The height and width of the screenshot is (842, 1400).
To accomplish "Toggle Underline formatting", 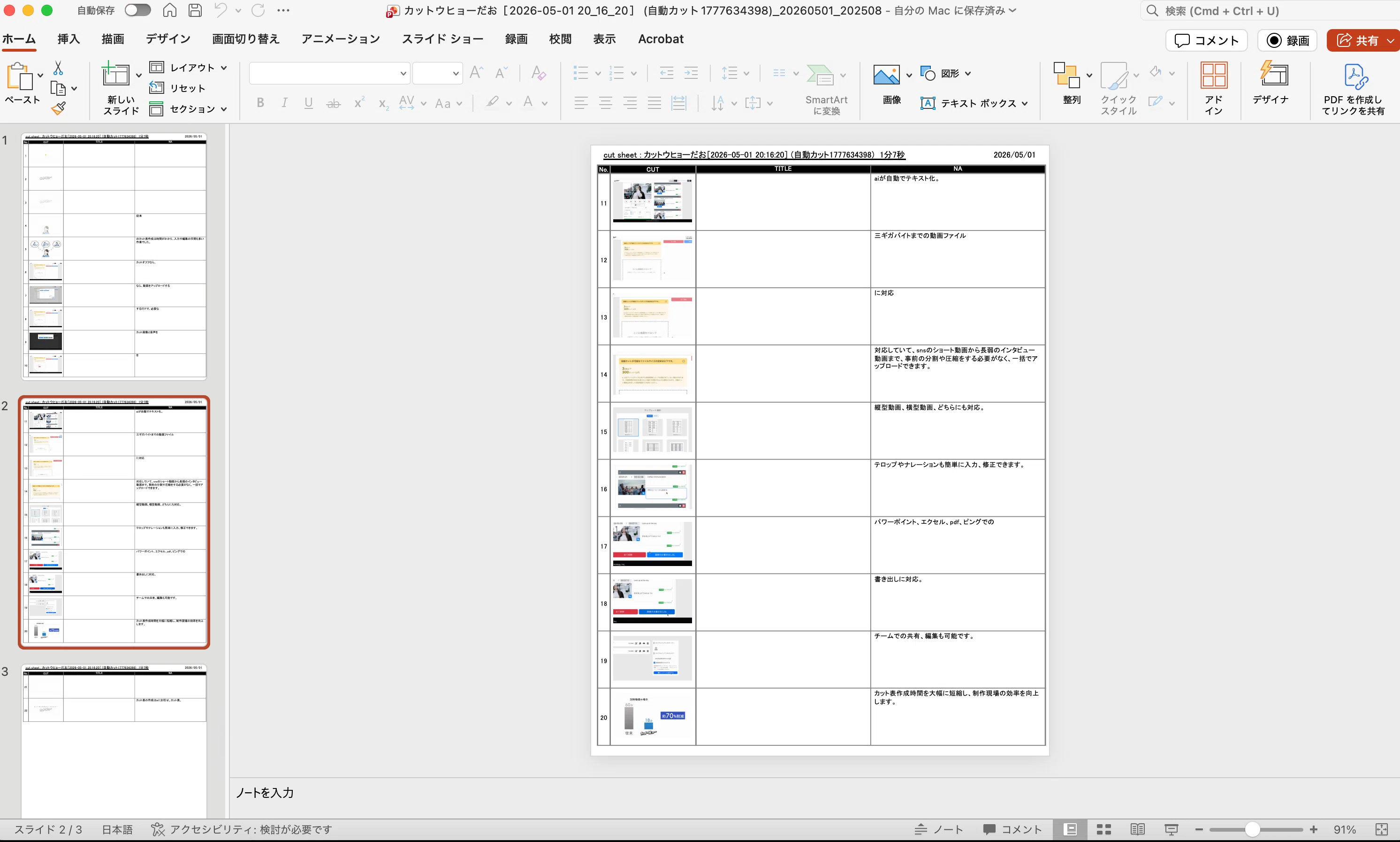I will click(x=308, y=103).
